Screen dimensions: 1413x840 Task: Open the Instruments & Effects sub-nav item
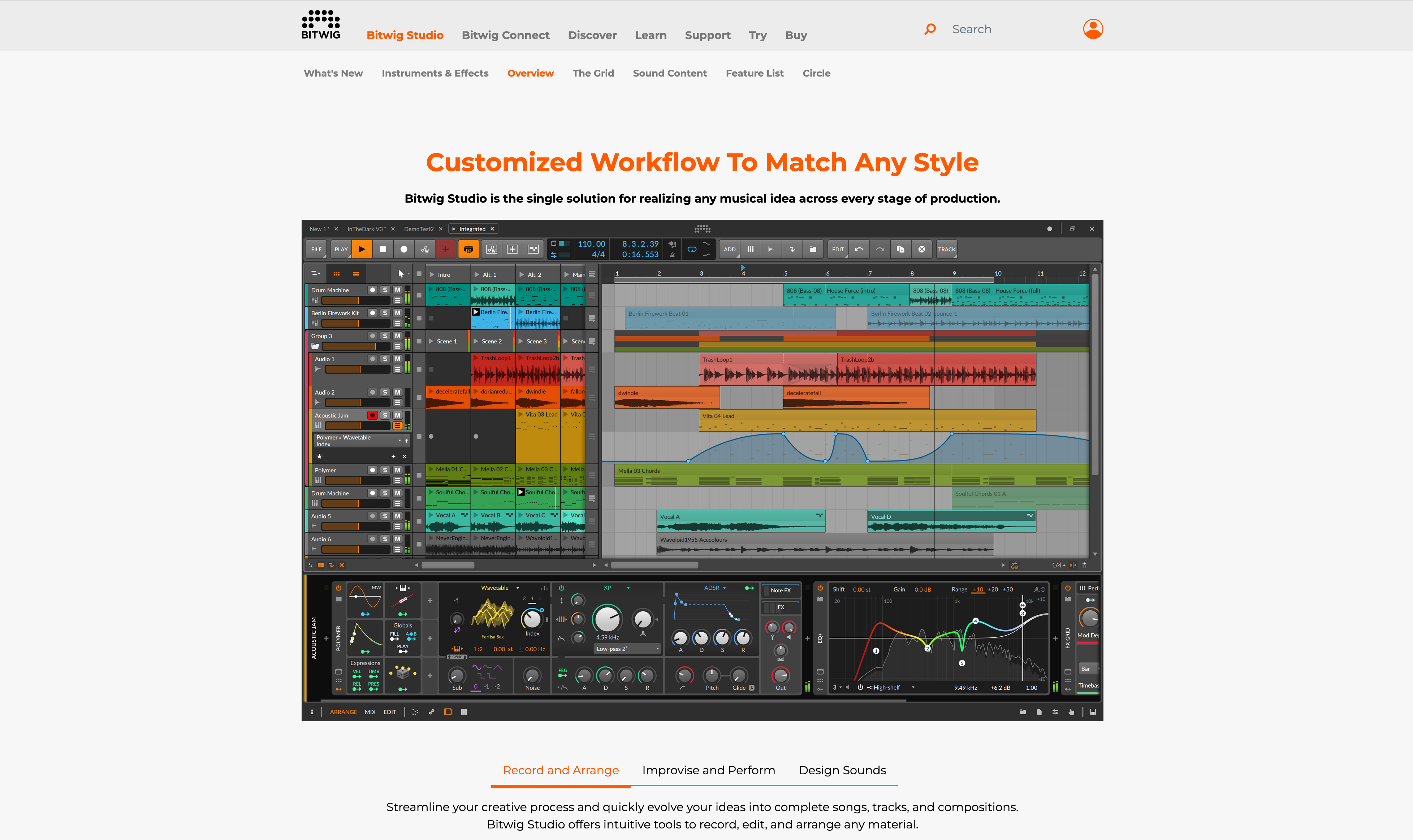[x=435, y=73]
